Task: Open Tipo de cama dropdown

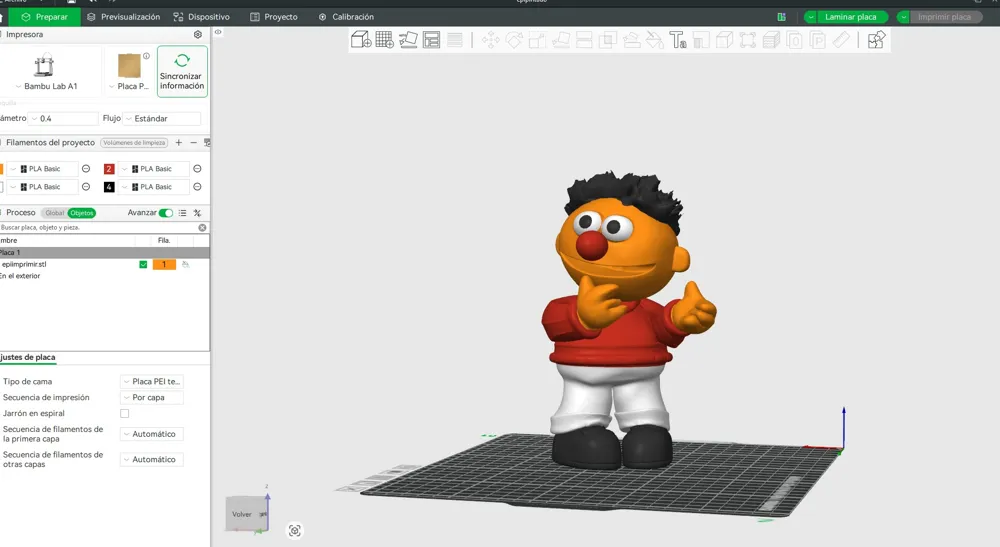Action: click(x=152, y=381)
